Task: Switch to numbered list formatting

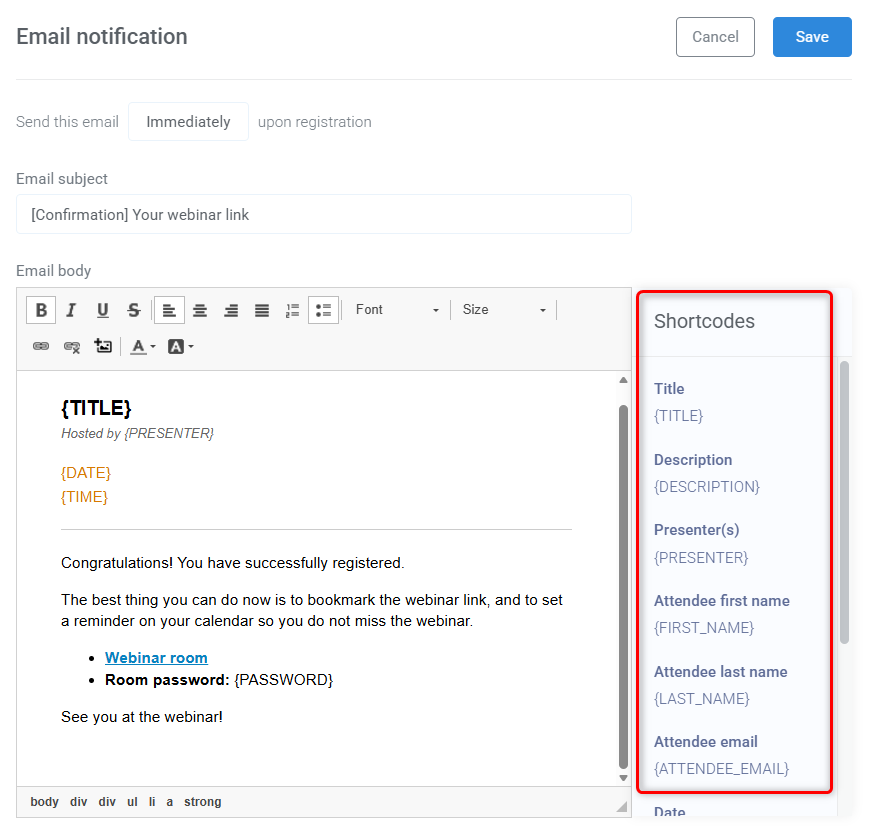Action: pos(291,310)
